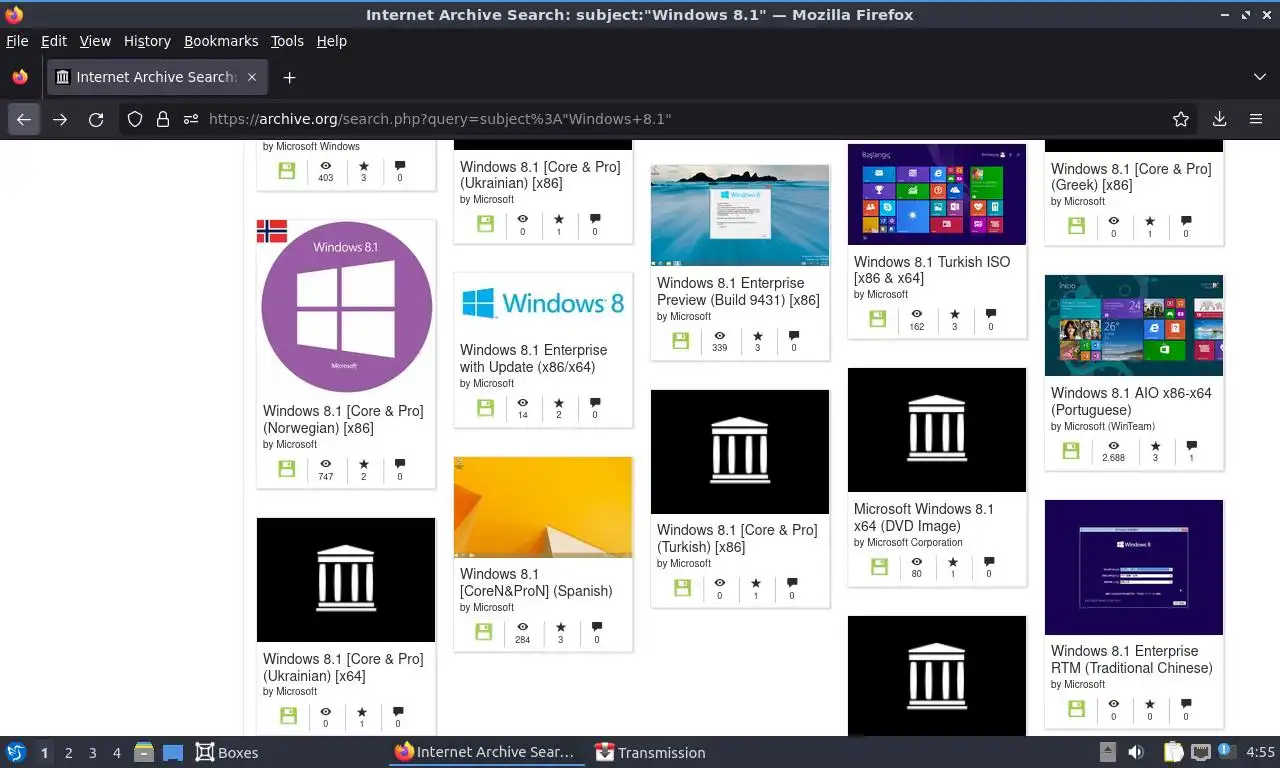
Task: Click the forward navigation arrow
Action: click(x=60, y=119)
